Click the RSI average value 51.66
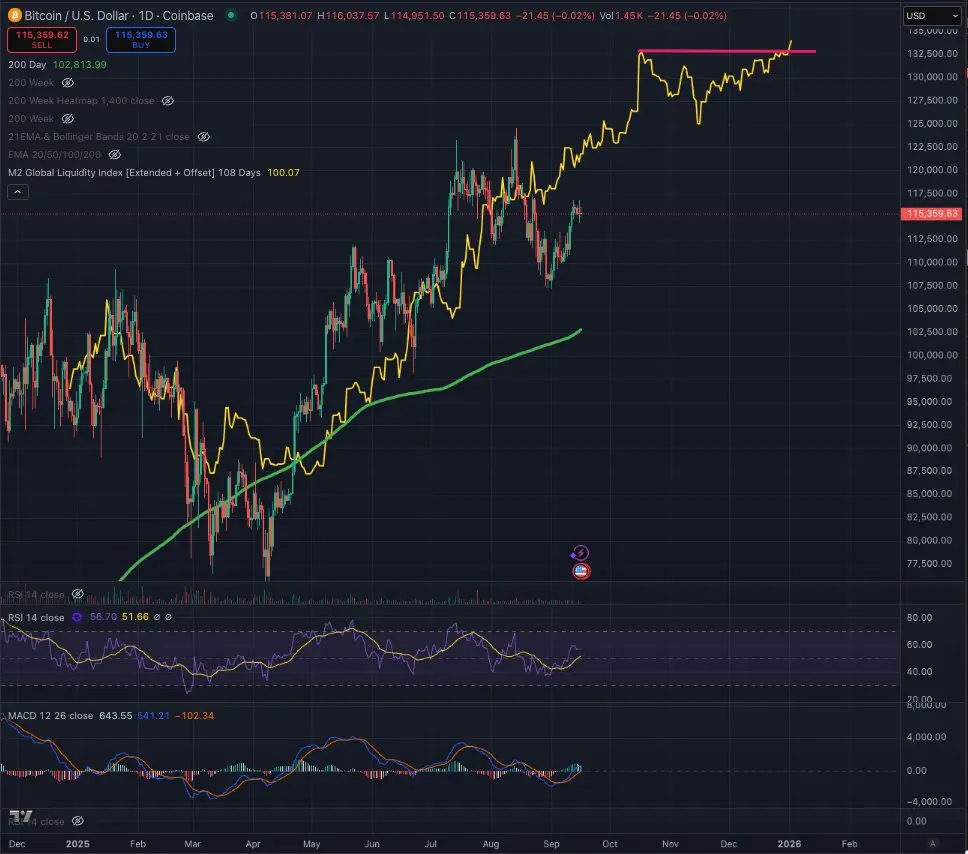 pos(135,617)
